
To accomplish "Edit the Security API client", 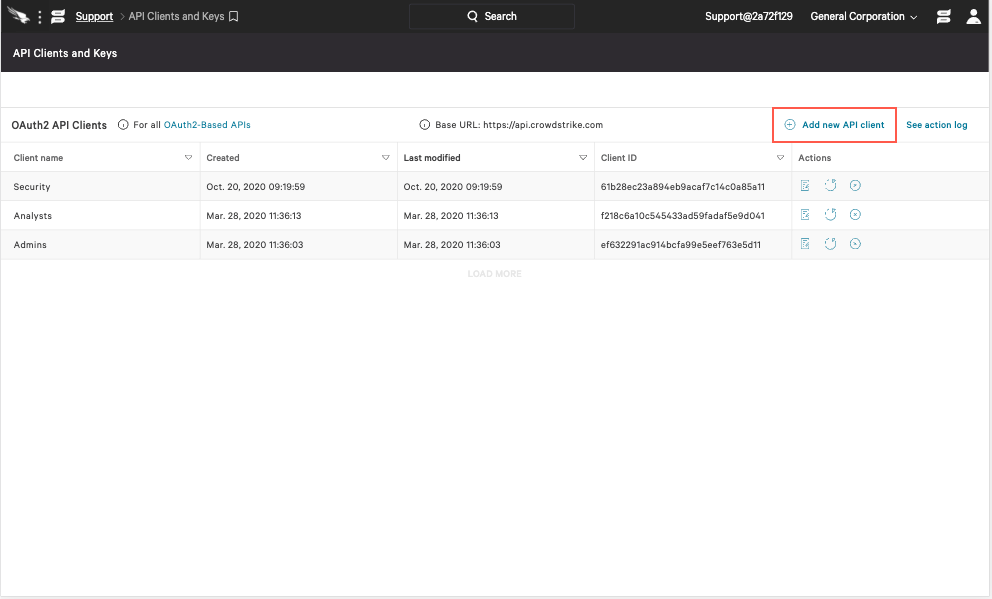I will [805, 186].
